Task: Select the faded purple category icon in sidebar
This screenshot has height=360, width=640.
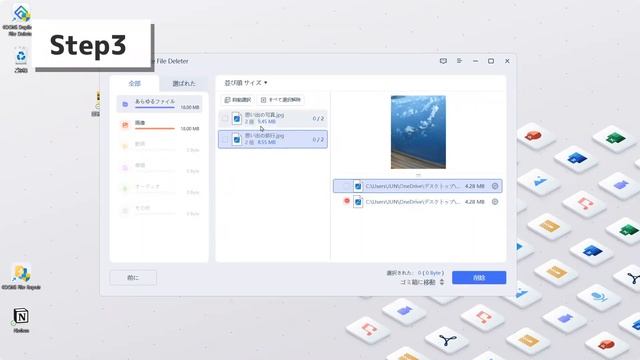Action: click(125, 167)
